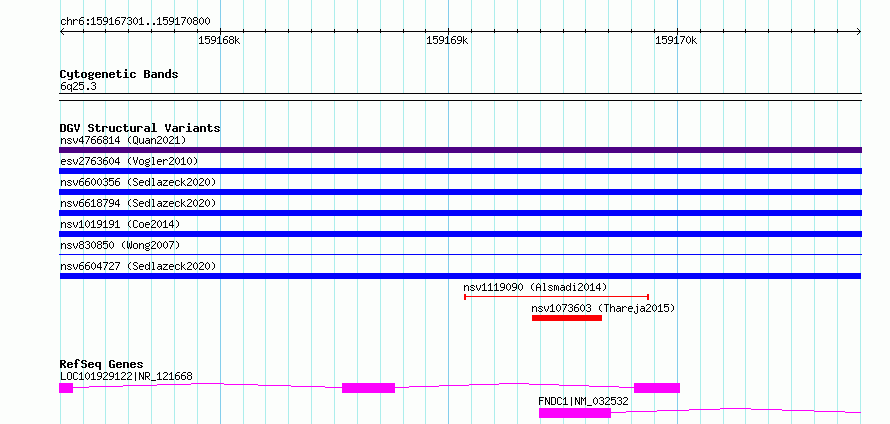Viewport: 890px width, 424px height.
Task: Open the nsv6600356 (Sedlazeck2020) label
Action: tap(138, 182)
